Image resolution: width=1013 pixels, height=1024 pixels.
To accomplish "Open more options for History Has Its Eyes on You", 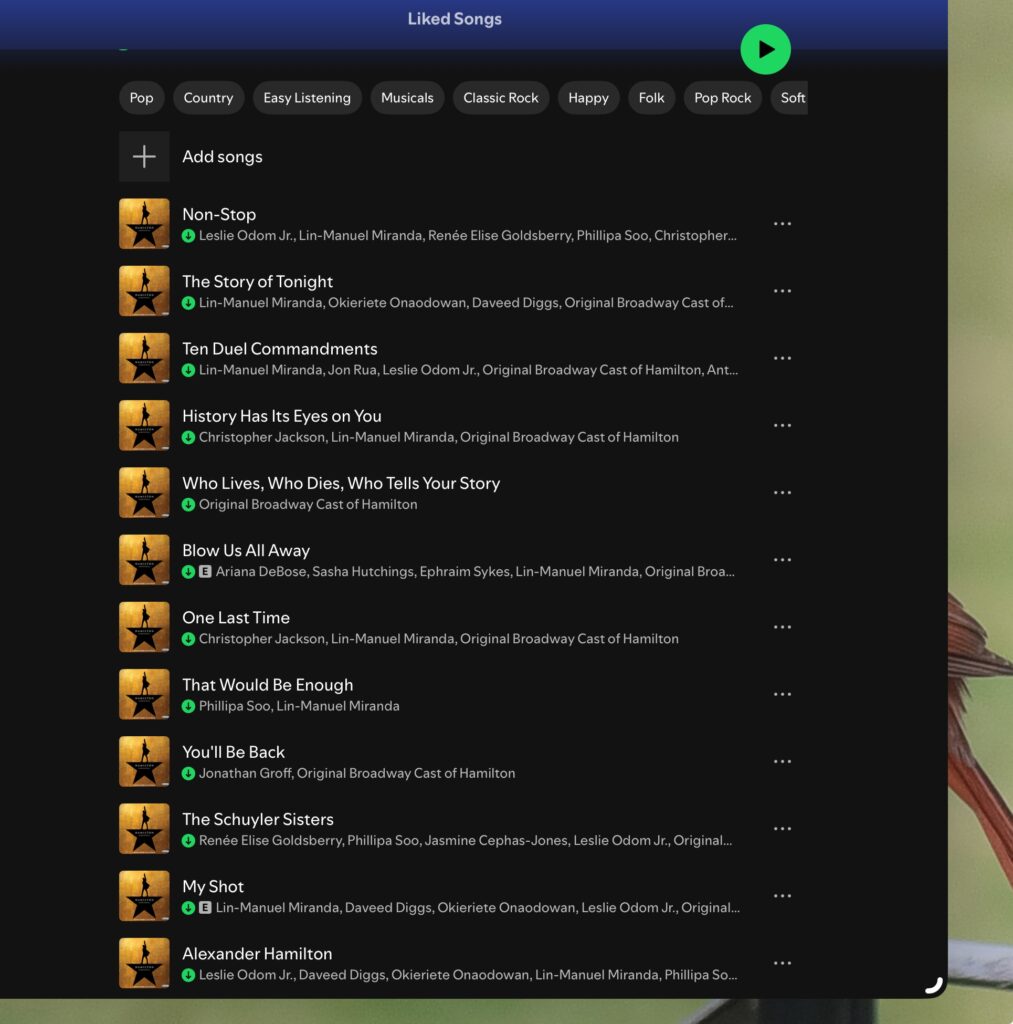I will coord(782,426).
